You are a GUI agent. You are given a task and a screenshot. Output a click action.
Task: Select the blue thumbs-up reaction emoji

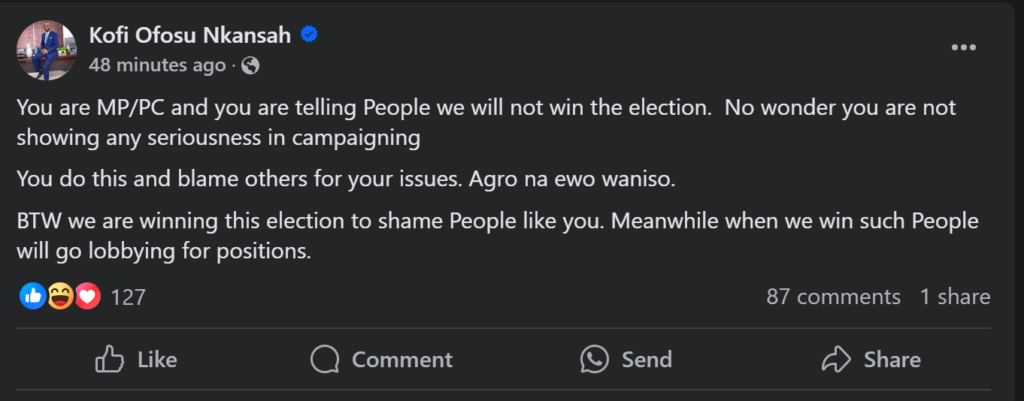coord(32,296)
